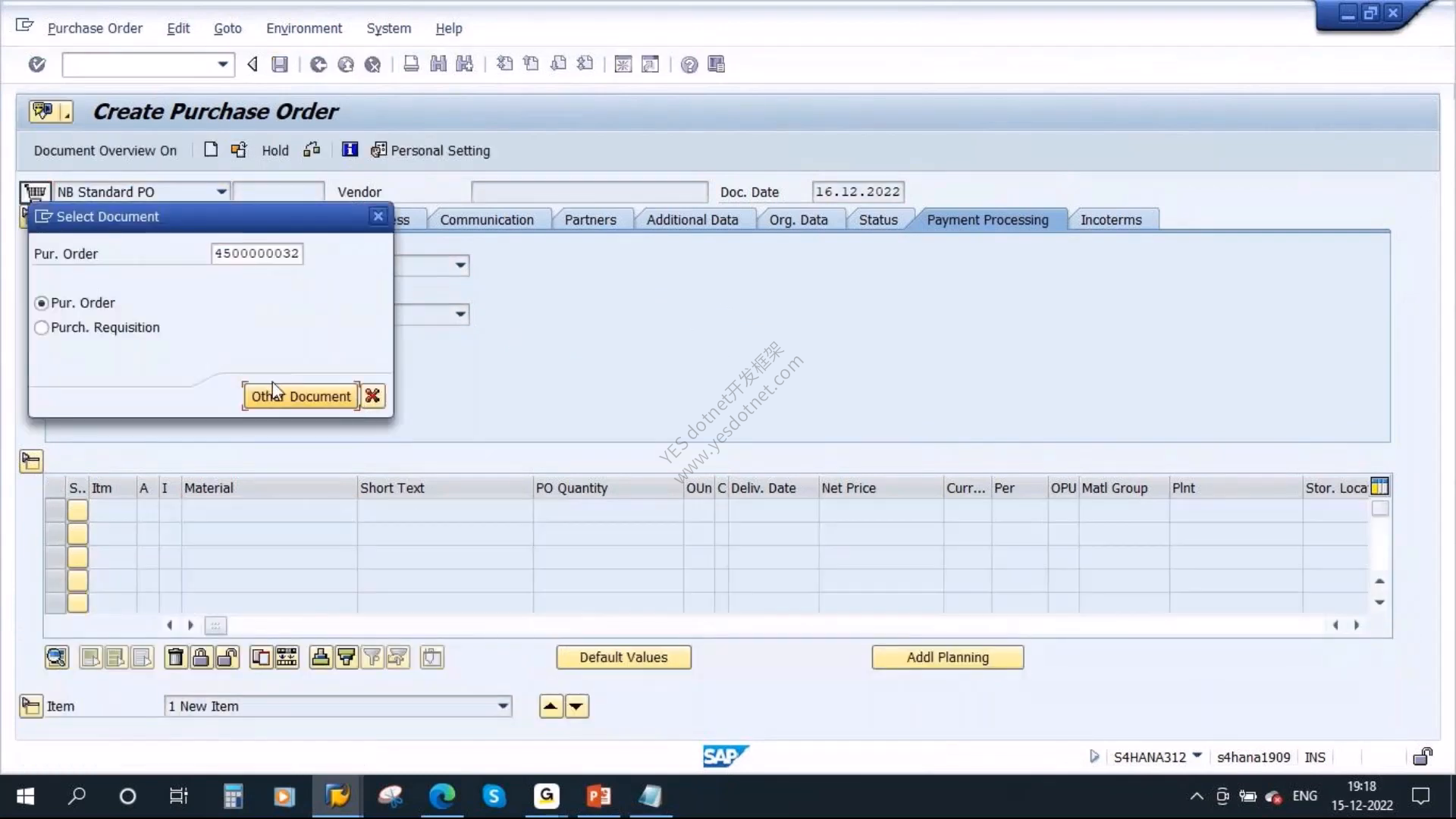This screenshot has height=819, width=1456.
Task: Click Document Overview On
Action: (105, 151)
